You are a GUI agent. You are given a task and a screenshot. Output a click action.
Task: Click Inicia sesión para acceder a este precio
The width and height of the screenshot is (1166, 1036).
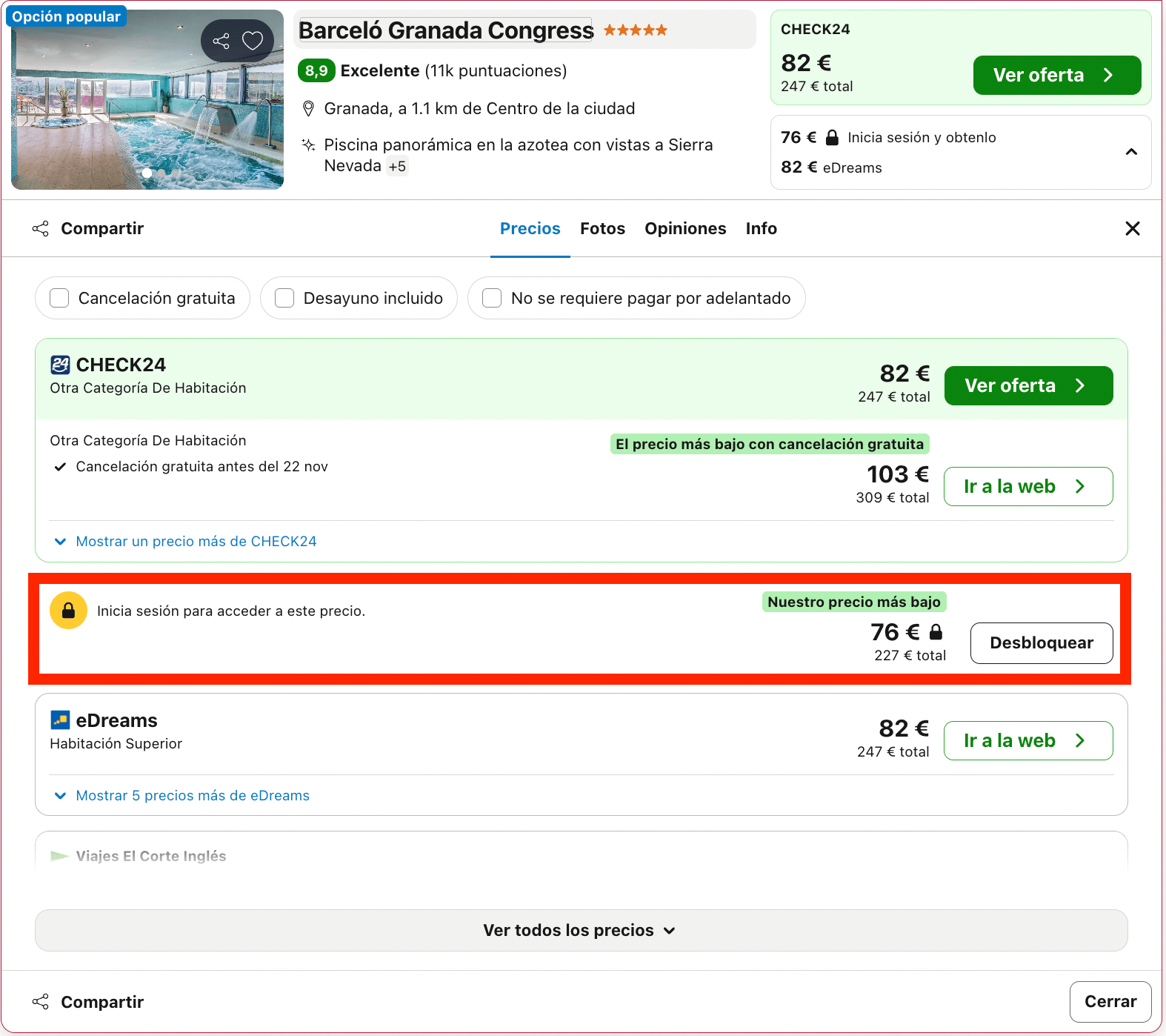coord(231,611)
